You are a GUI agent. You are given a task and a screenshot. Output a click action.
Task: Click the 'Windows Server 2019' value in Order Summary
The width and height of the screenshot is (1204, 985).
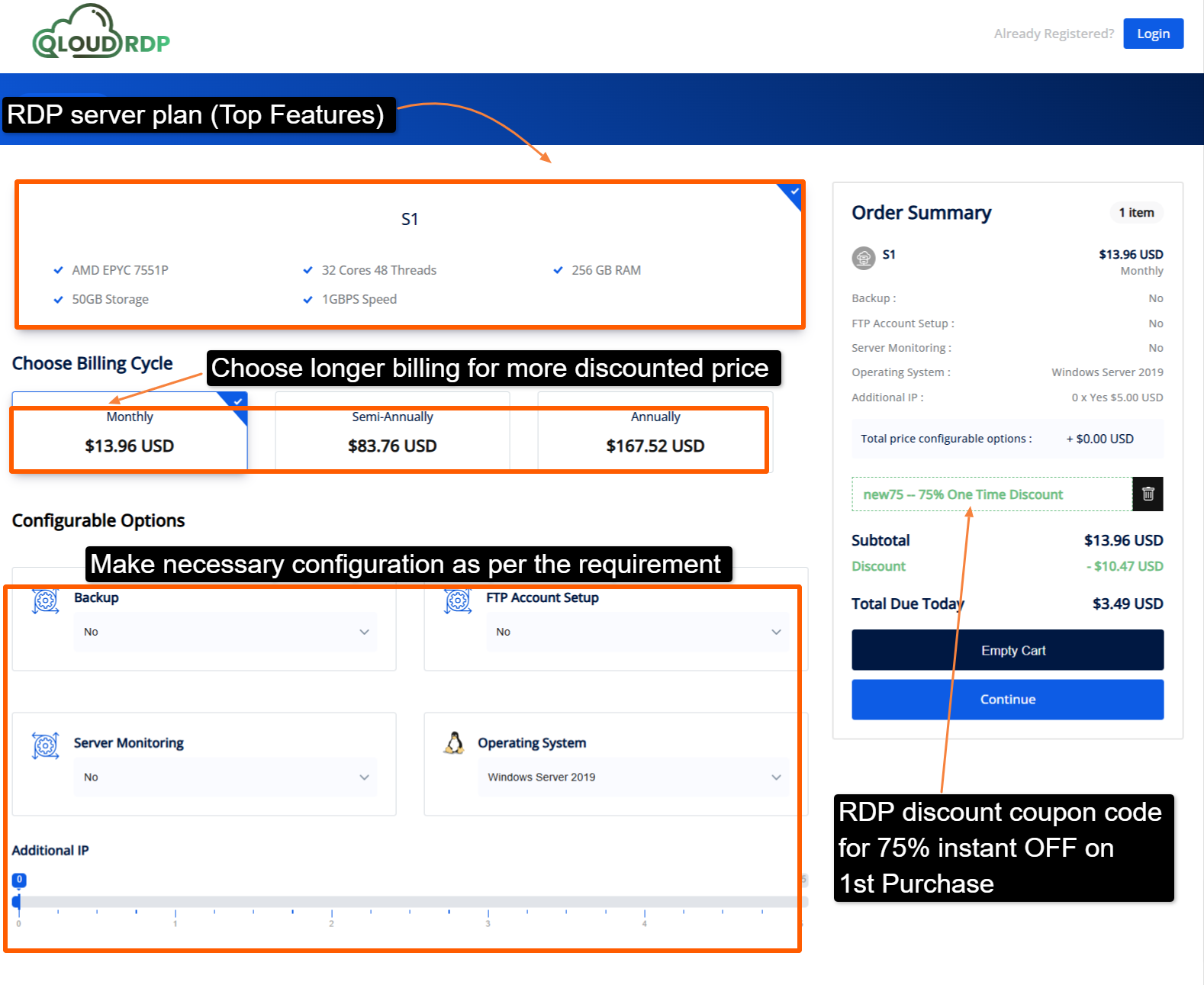(x=1107, y=372)
